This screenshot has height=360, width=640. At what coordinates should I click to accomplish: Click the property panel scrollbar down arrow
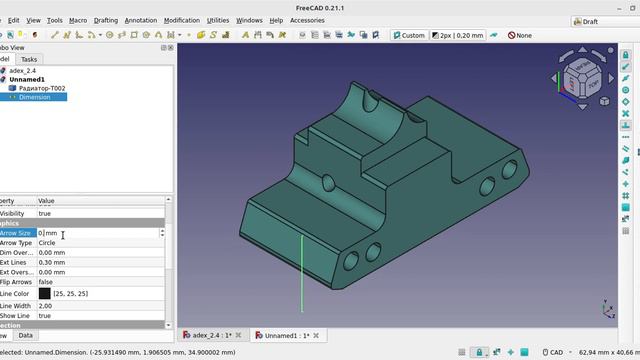(169, 325)
